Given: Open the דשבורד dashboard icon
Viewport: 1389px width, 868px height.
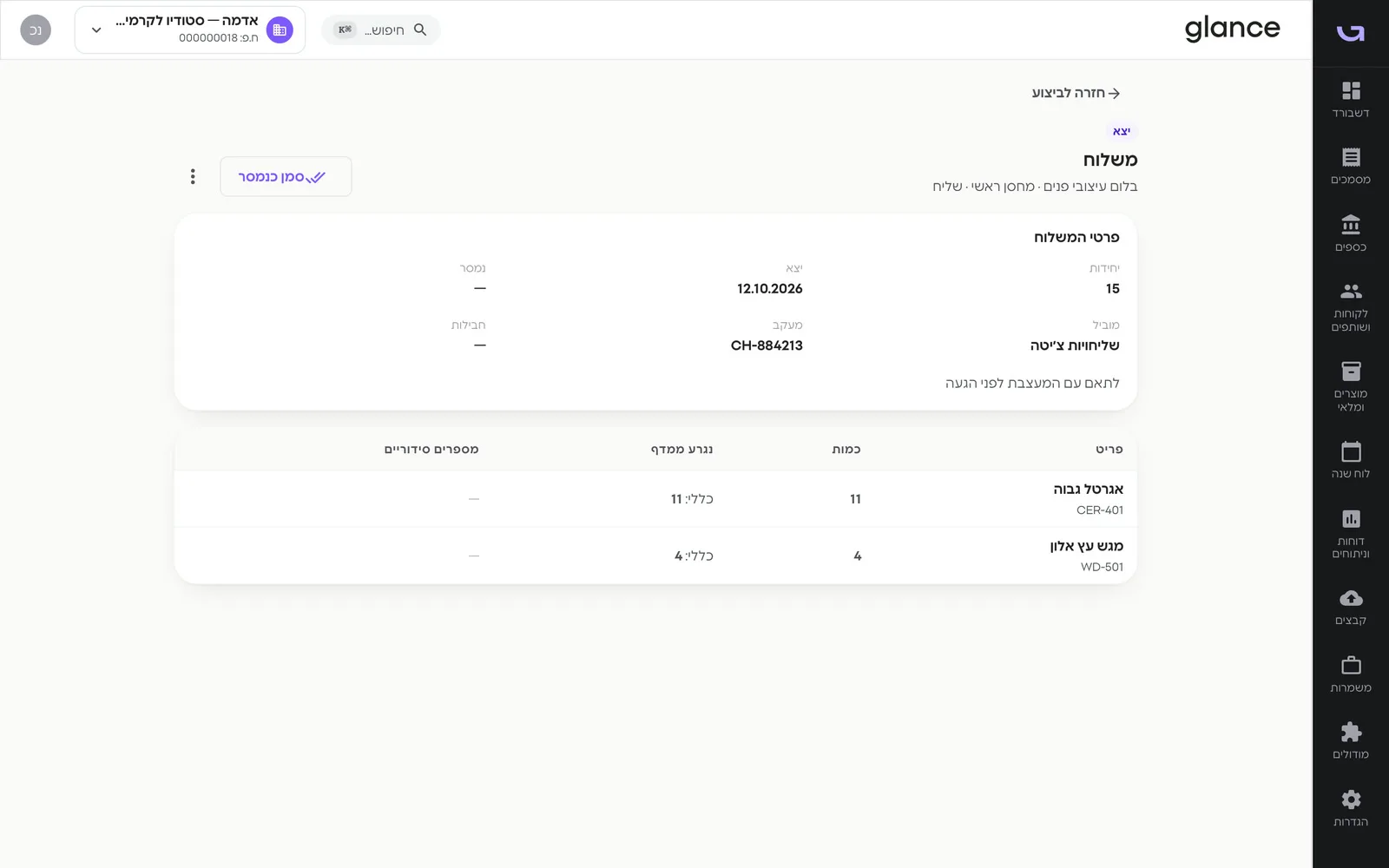Looking at the screenshot, I should [x=1351, y=100].
